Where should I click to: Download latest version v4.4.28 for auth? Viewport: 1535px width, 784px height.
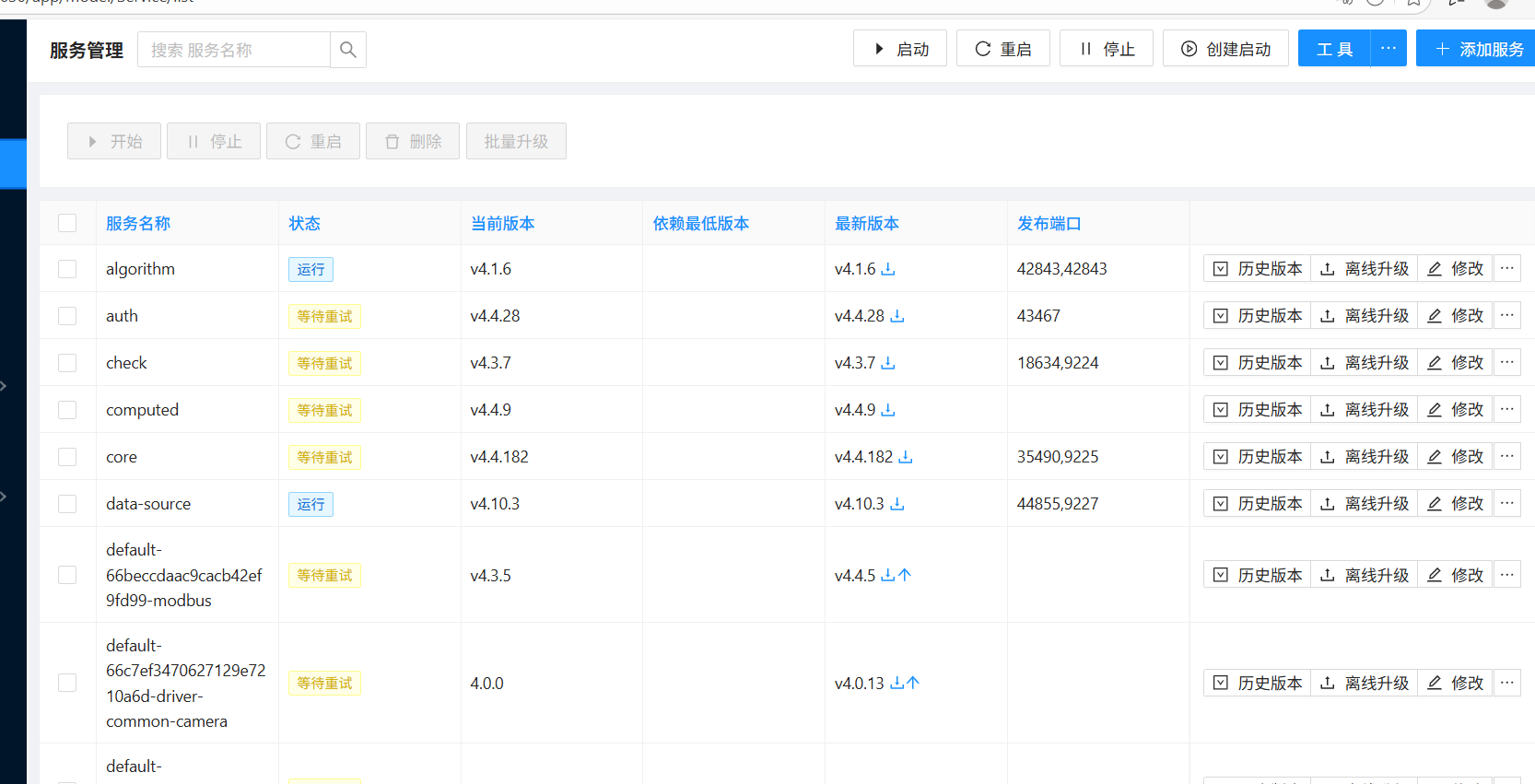click(x=897, y=316)
